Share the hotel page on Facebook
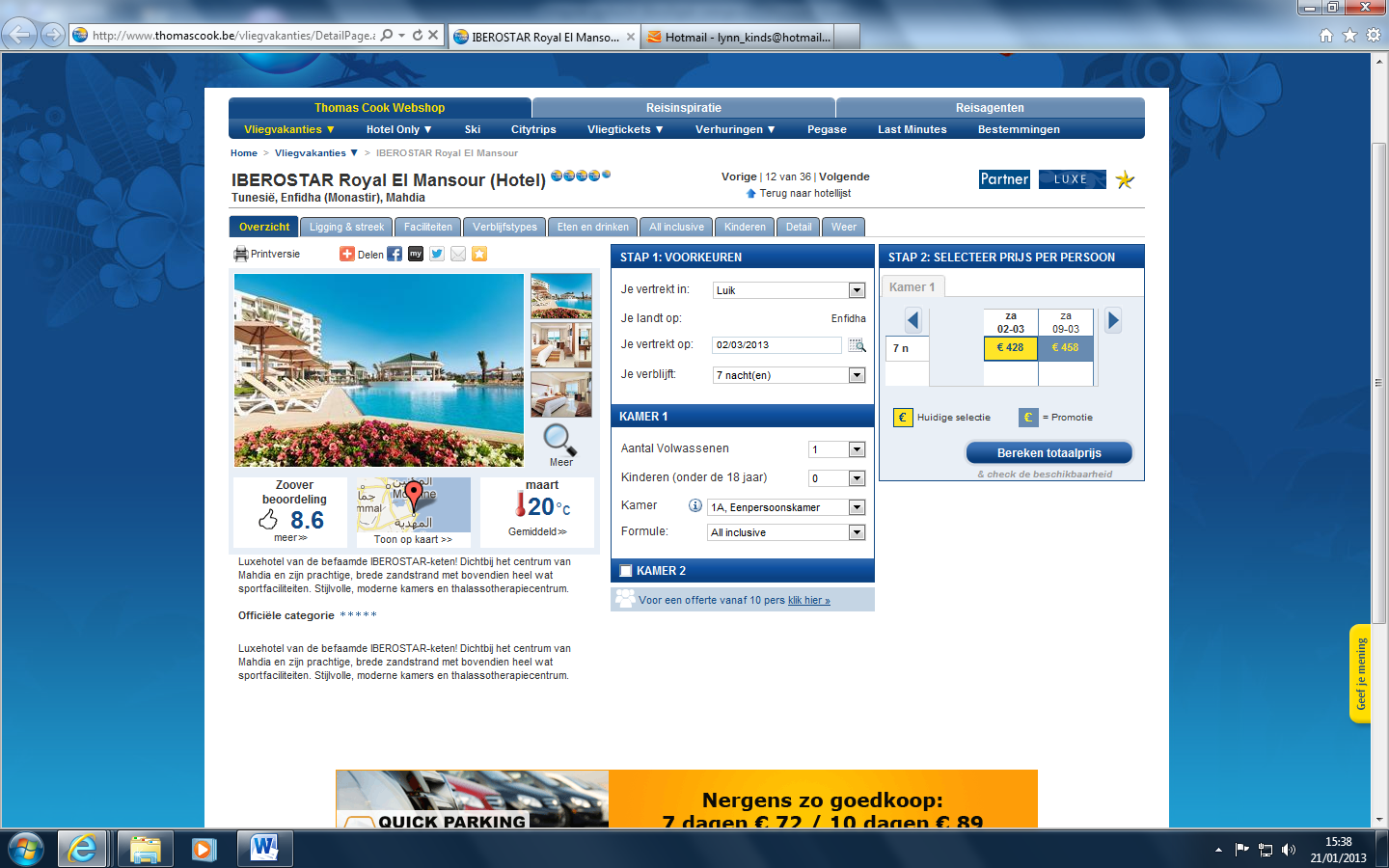 click(x=395, y=254)
